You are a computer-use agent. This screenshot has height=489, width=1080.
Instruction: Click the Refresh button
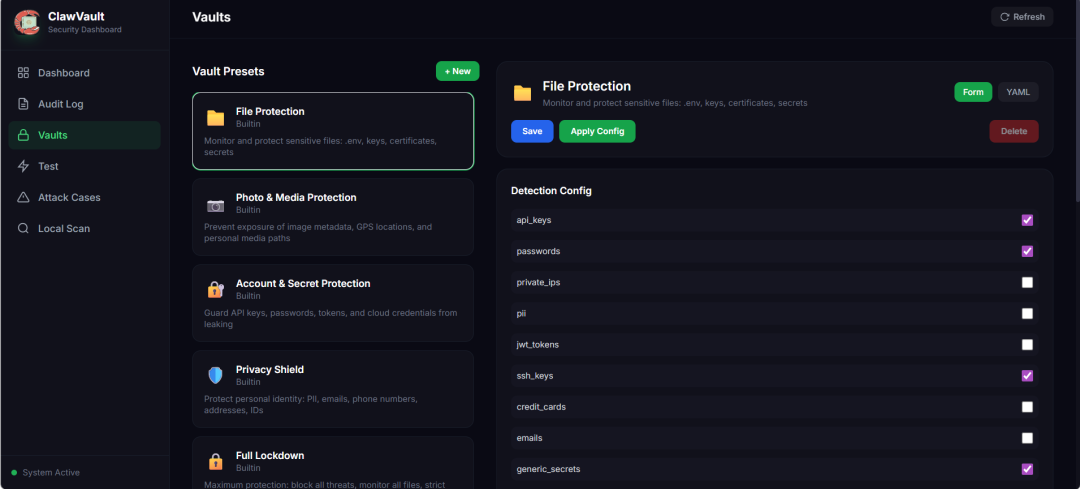(x=1022, y=17)
